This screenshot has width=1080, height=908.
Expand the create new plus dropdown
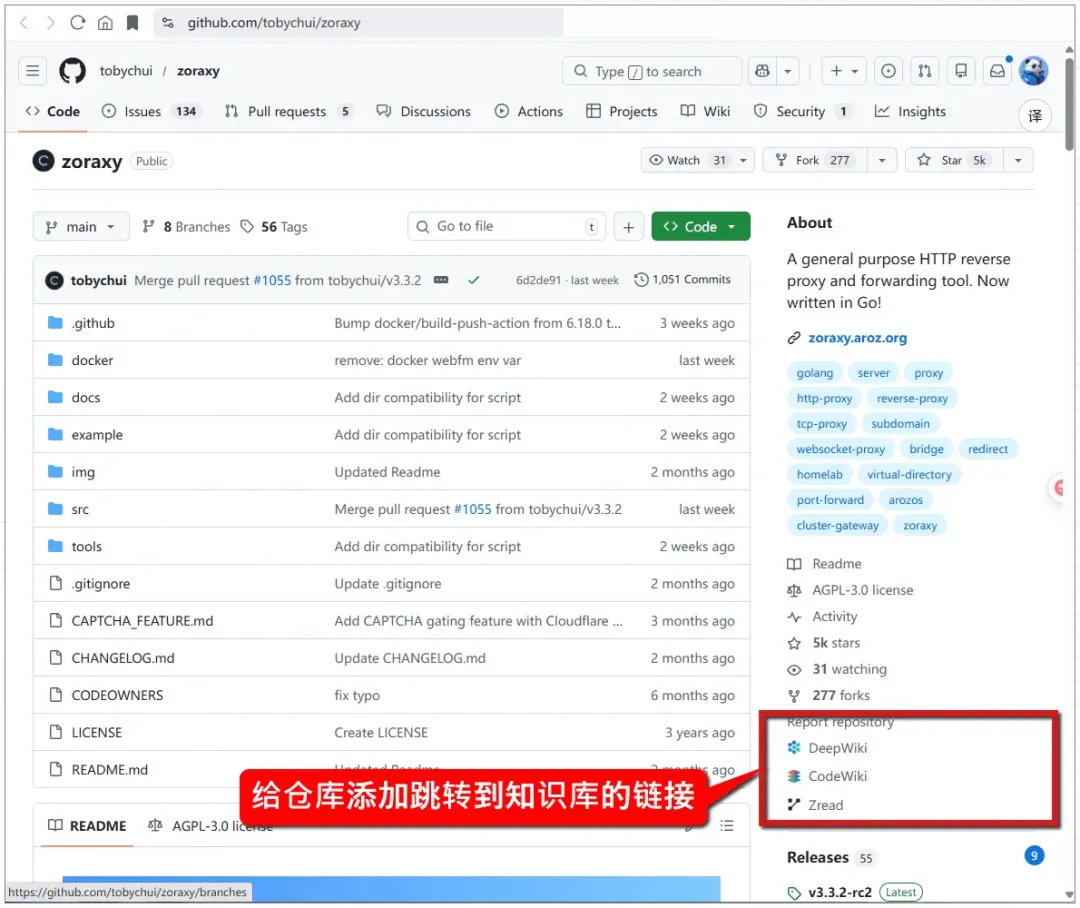844,71
